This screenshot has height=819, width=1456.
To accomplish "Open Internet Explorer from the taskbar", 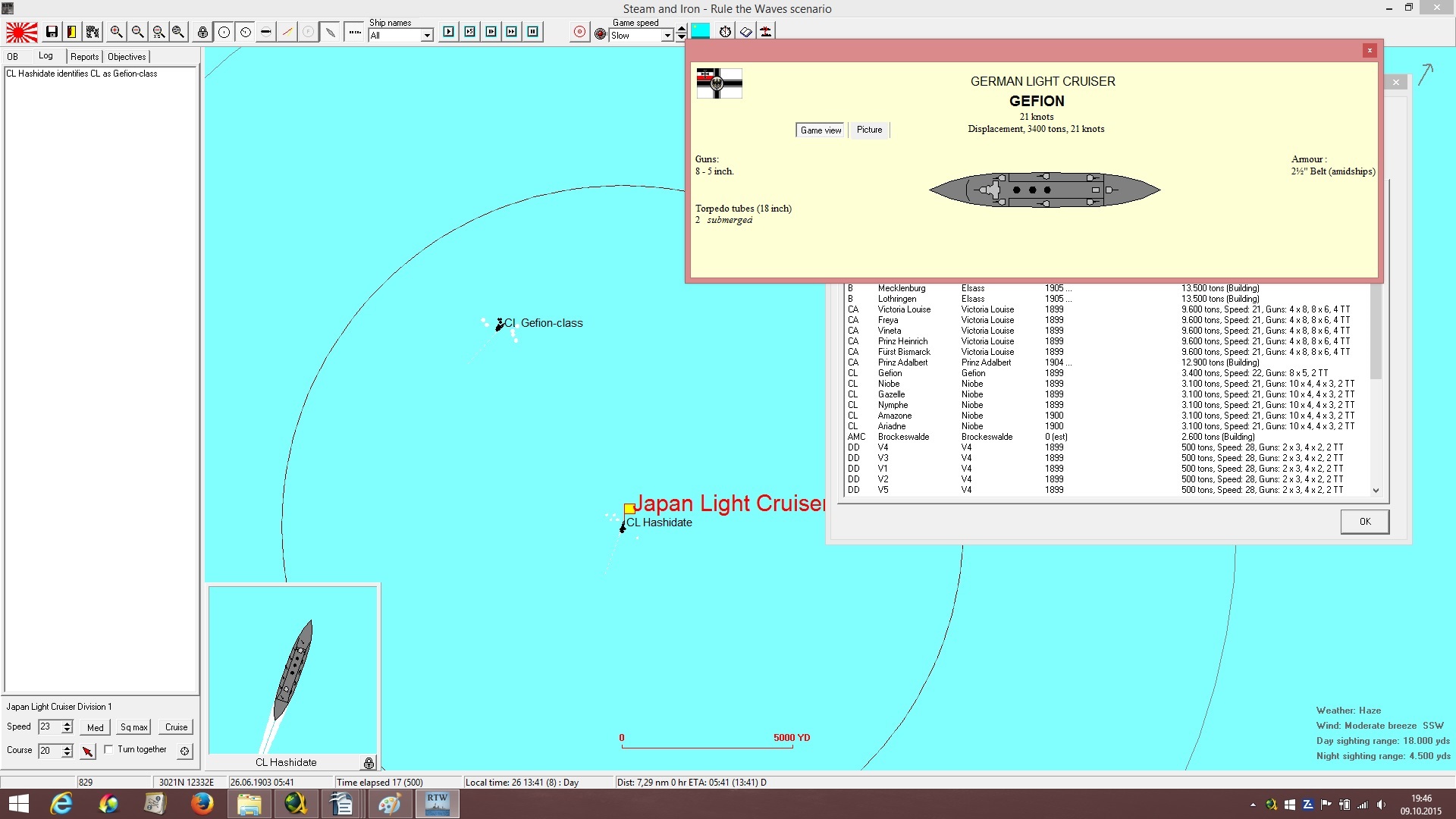I will click(x=61, y=804).
